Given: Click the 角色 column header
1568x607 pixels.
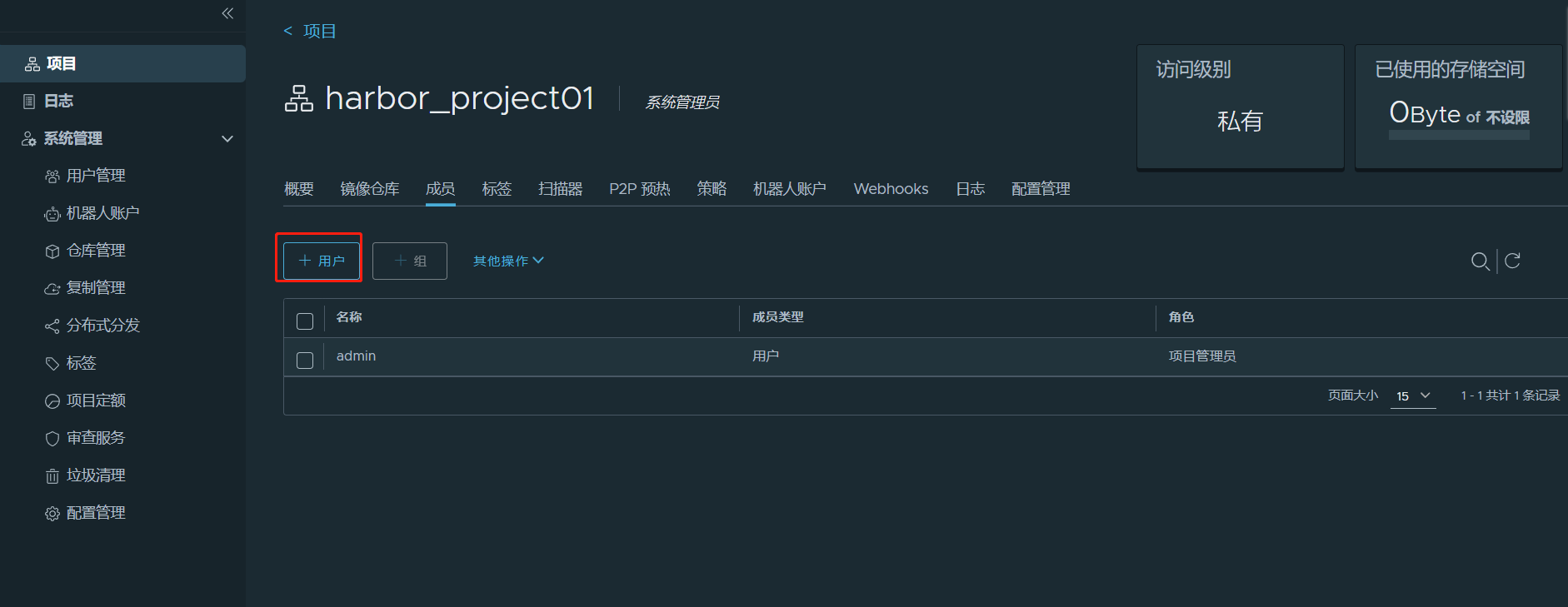Looking at the screenshot, I should click(x=1181, y=317).
